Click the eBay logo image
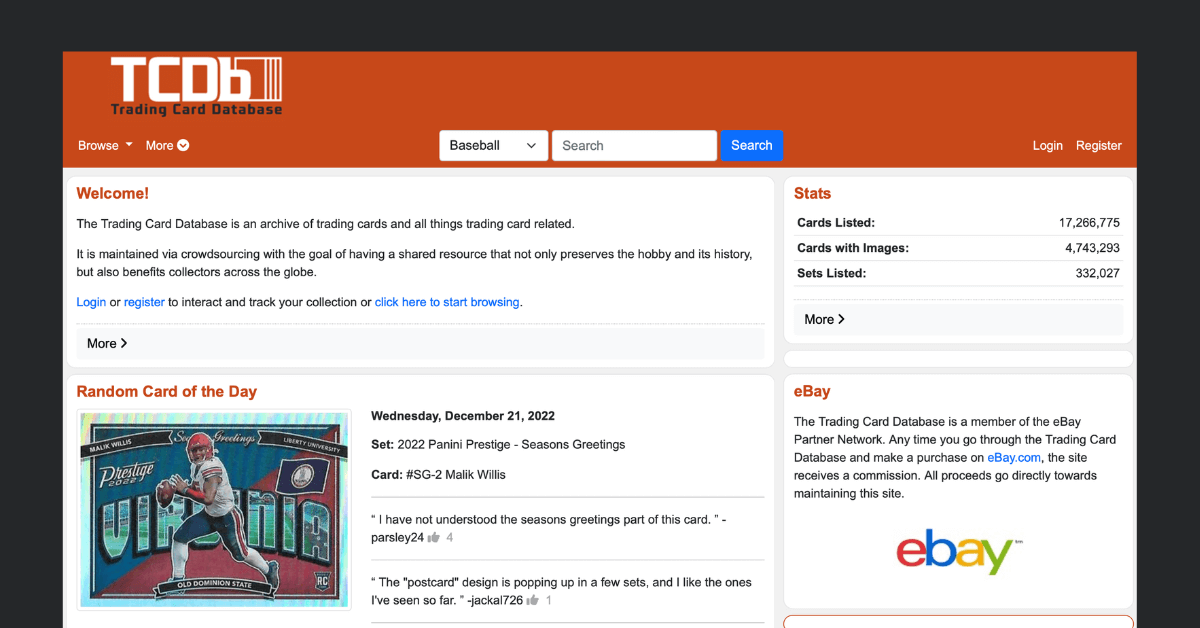1200x628 pixels. point(957,551)
